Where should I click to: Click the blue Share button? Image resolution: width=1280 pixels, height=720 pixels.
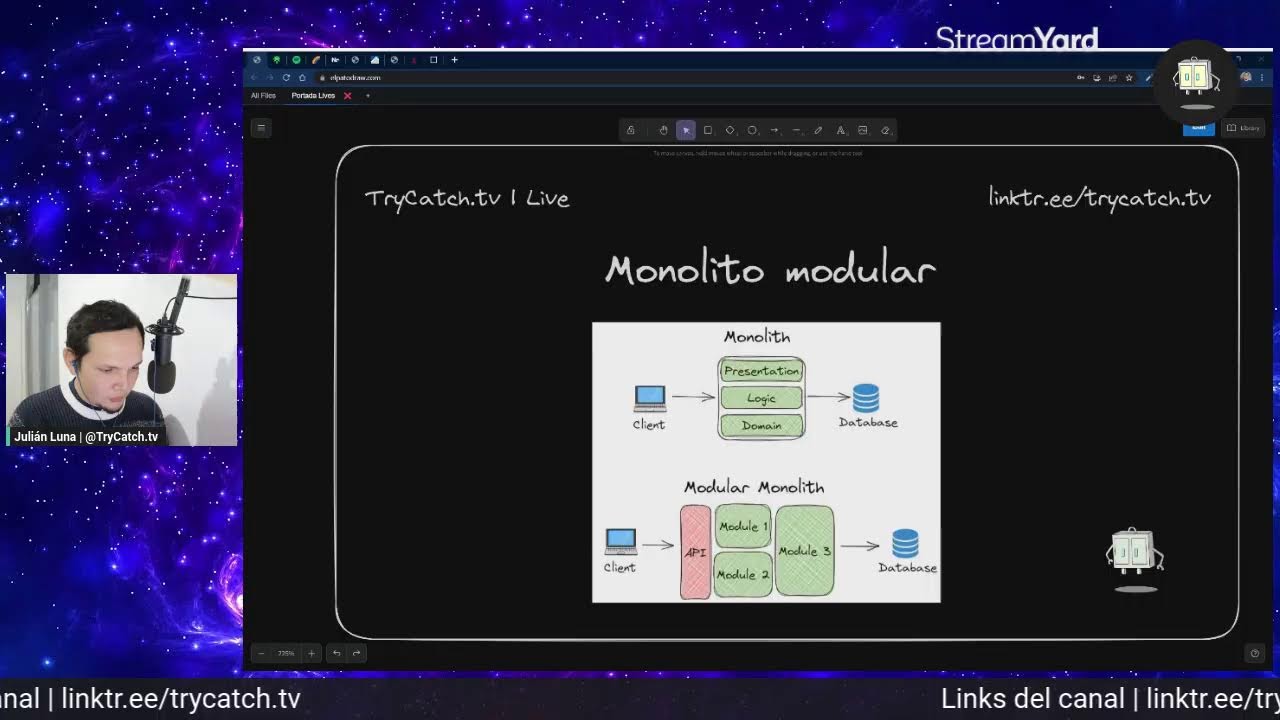(1199, 129)
